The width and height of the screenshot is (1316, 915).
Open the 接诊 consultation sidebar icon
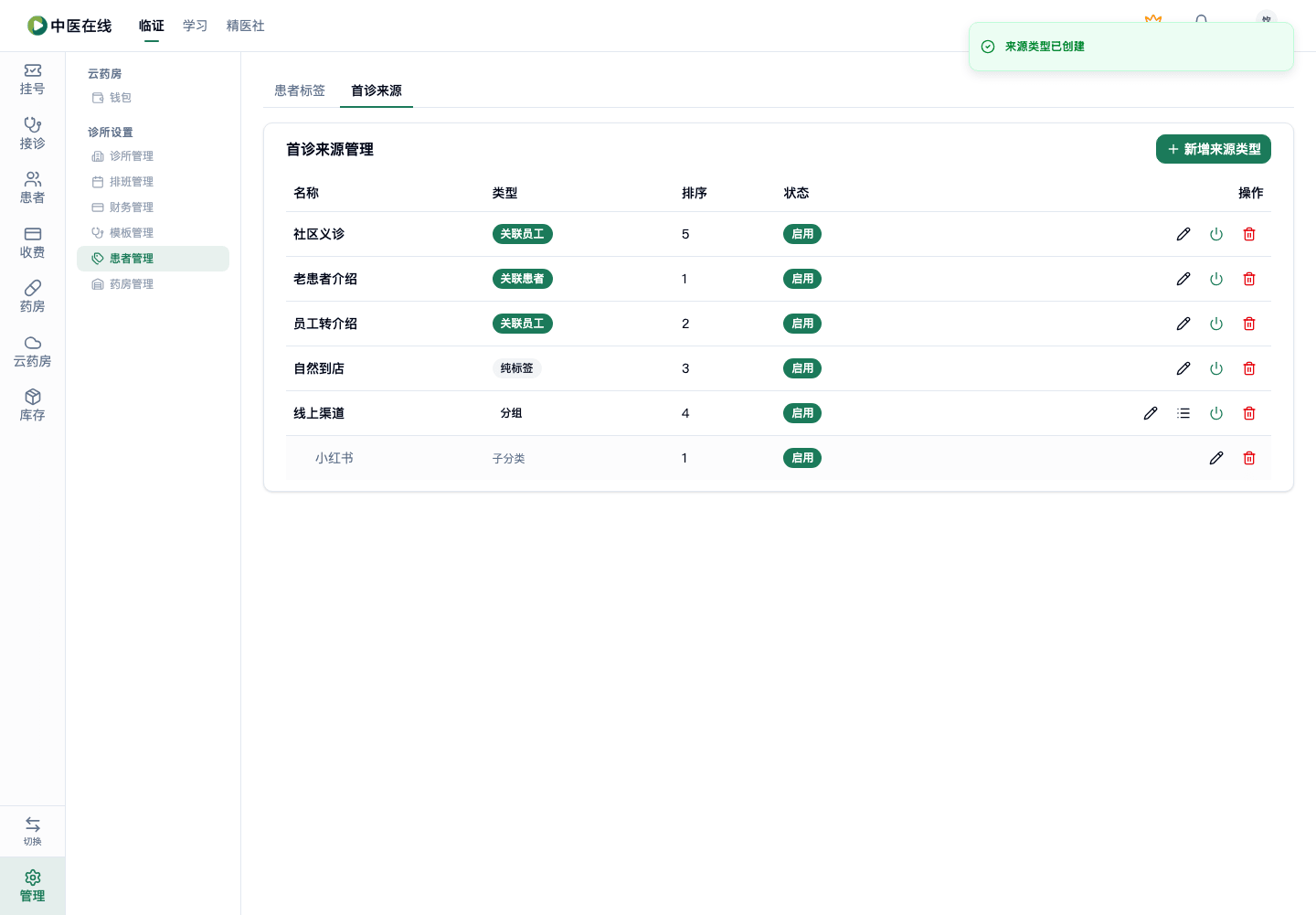pos(32,134)
